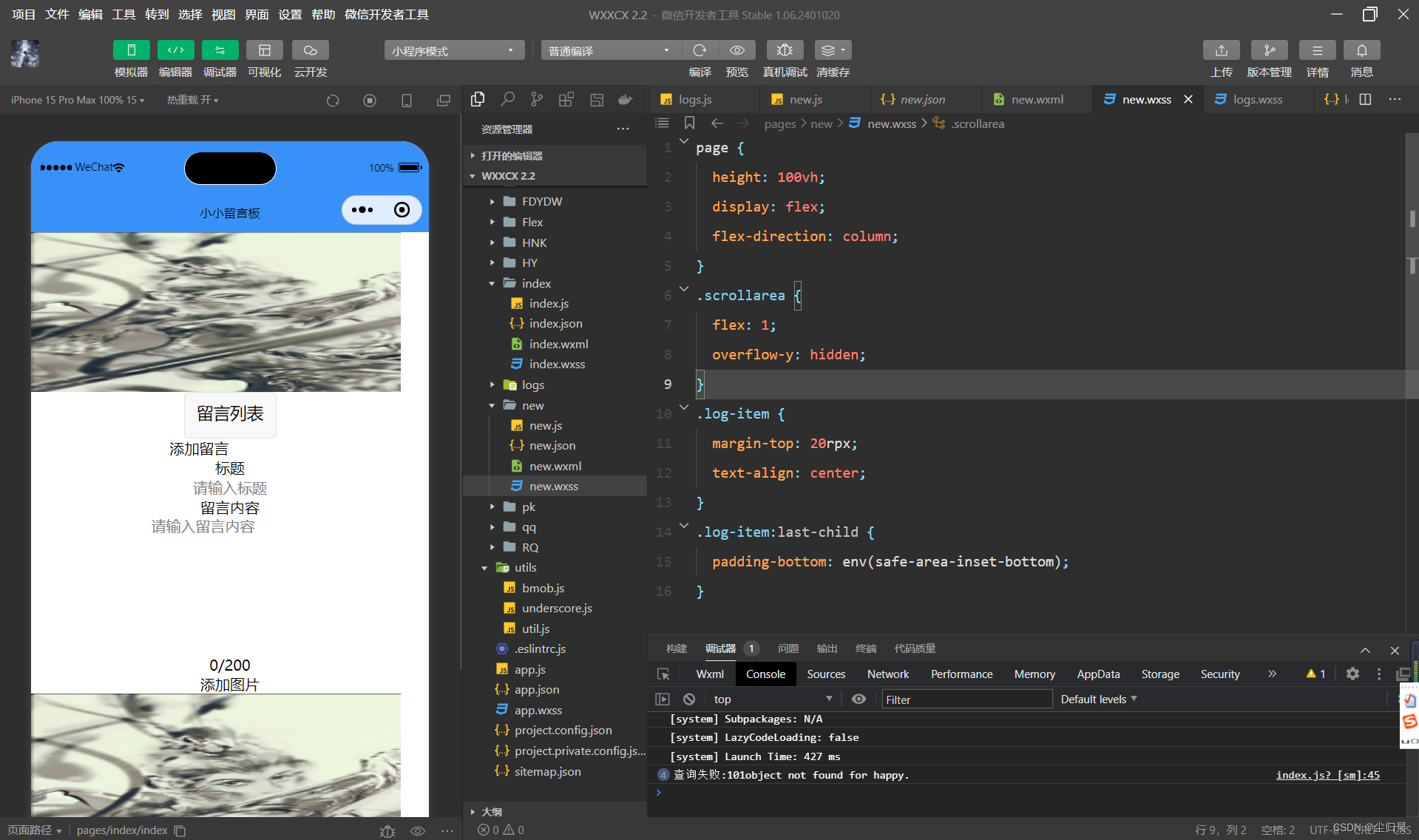Refresh the simulator
The height and width of the screenshot is (840, 1419).
[x=333, y=101]
